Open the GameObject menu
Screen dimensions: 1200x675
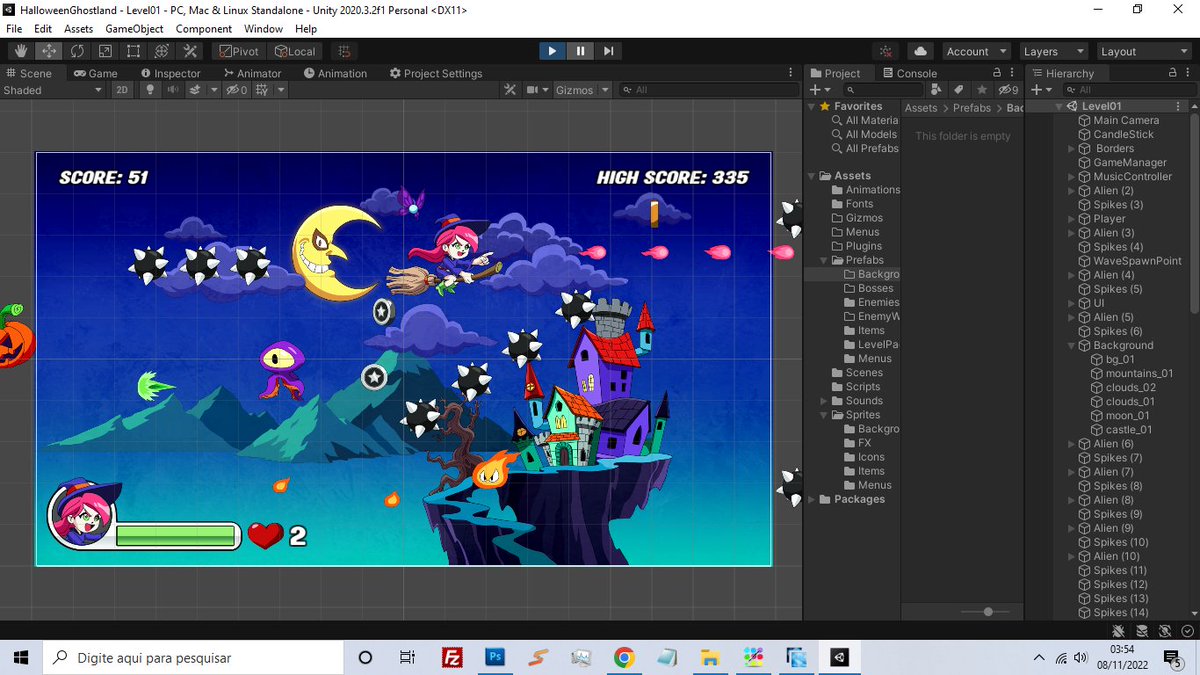[x=134, y=29]
